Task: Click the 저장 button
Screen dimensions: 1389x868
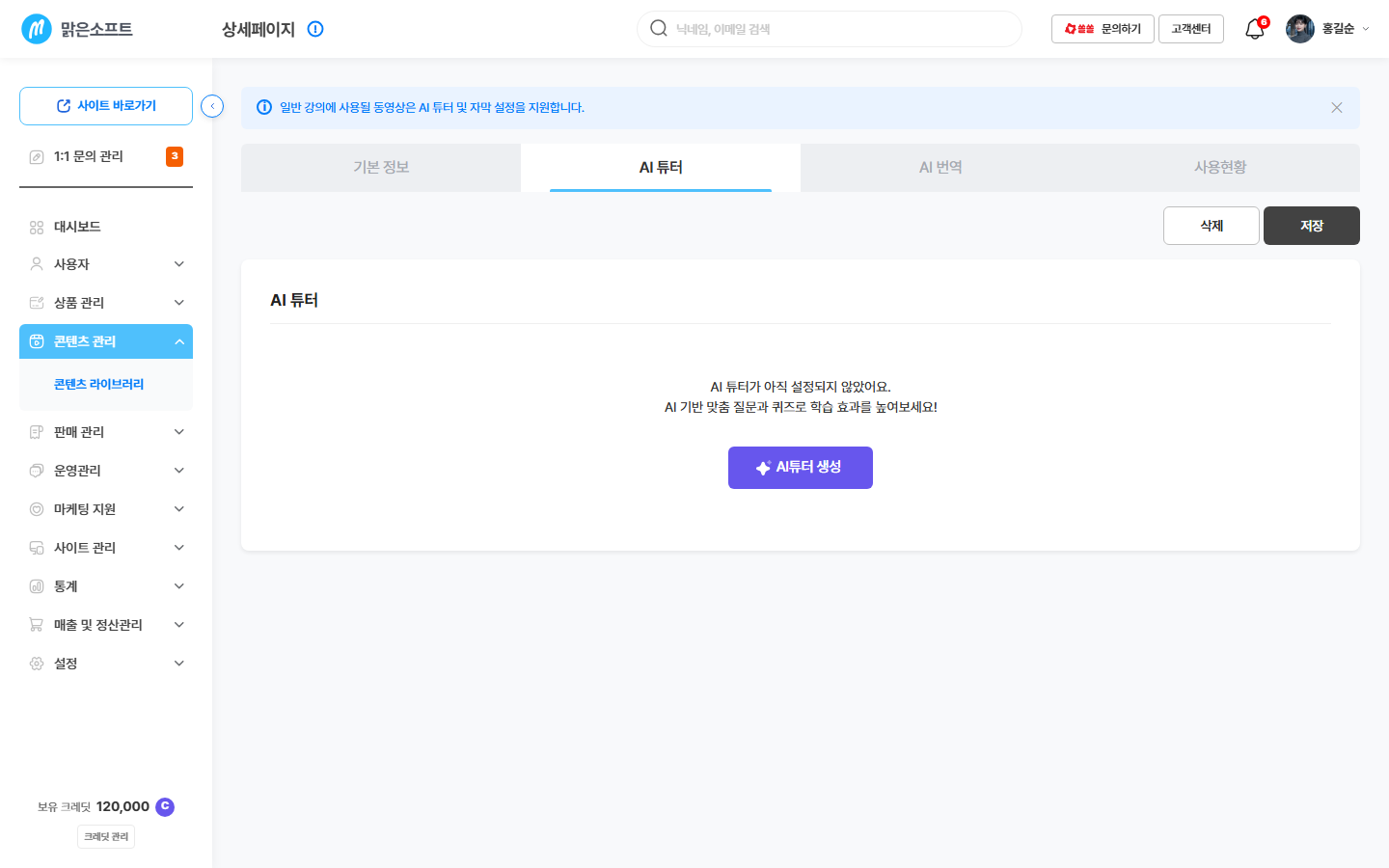Action: coord(1312,226)
